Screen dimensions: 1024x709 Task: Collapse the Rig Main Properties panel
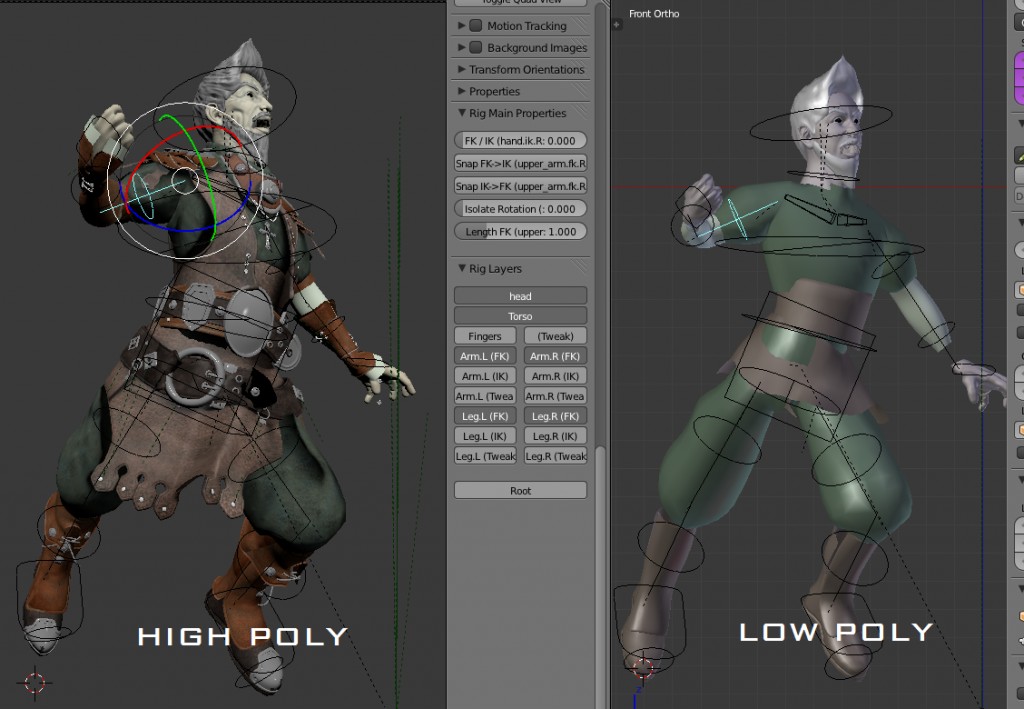[x=462, y=113]
